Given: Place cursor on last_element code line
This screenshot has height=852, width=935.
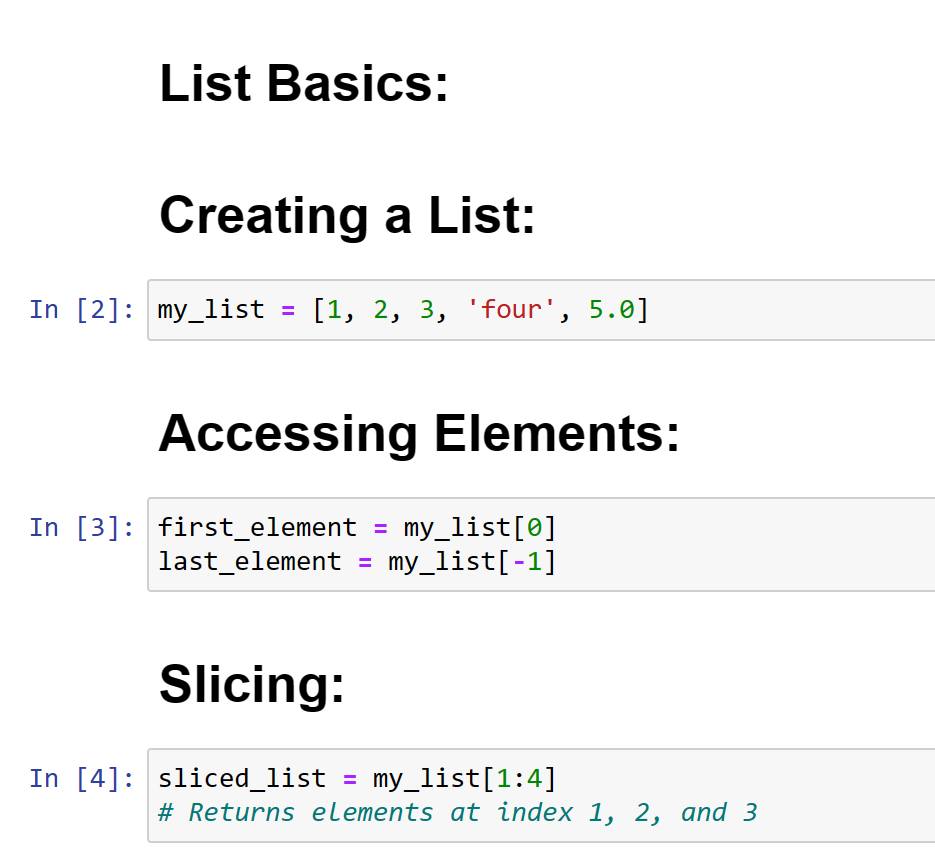Looking at the screenshot, I should tap(357, 562).
